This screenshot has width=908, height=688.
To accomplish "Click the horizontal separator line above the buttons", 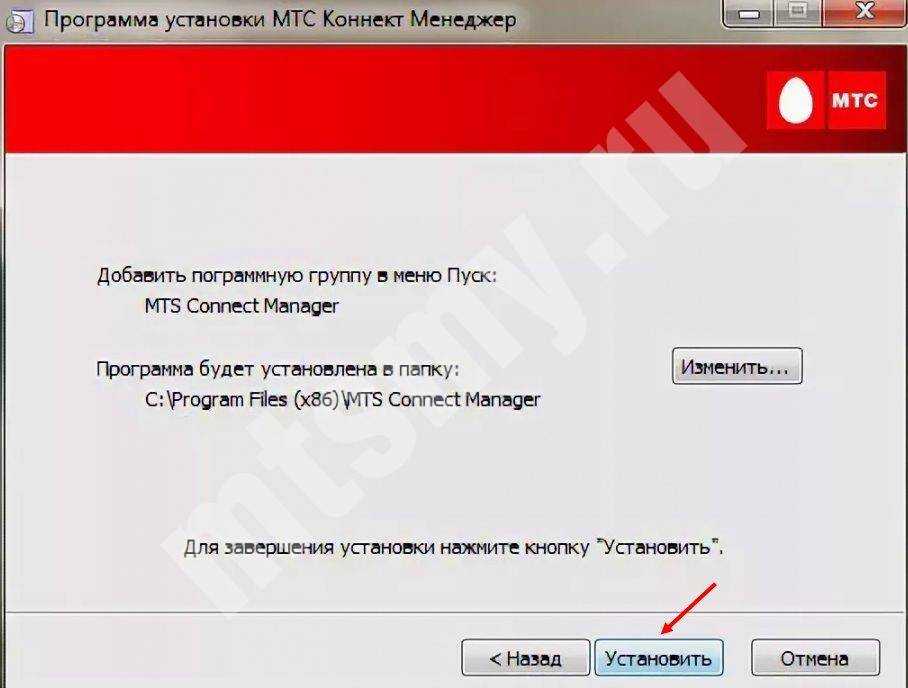I will tap(454, 611).
